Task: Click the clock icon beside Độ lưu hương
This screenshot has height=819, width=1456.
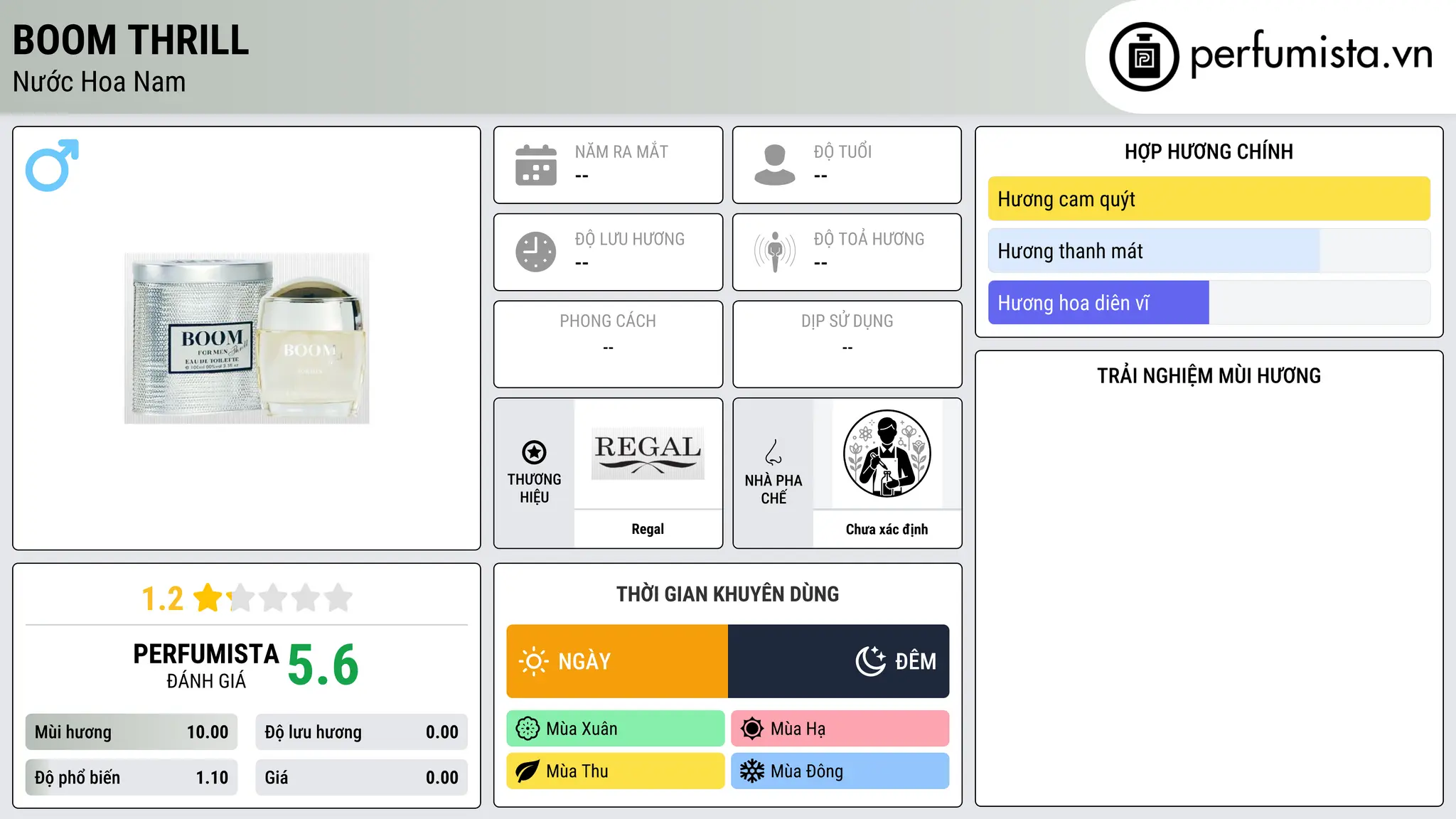Action: click(x=536, y=252)
